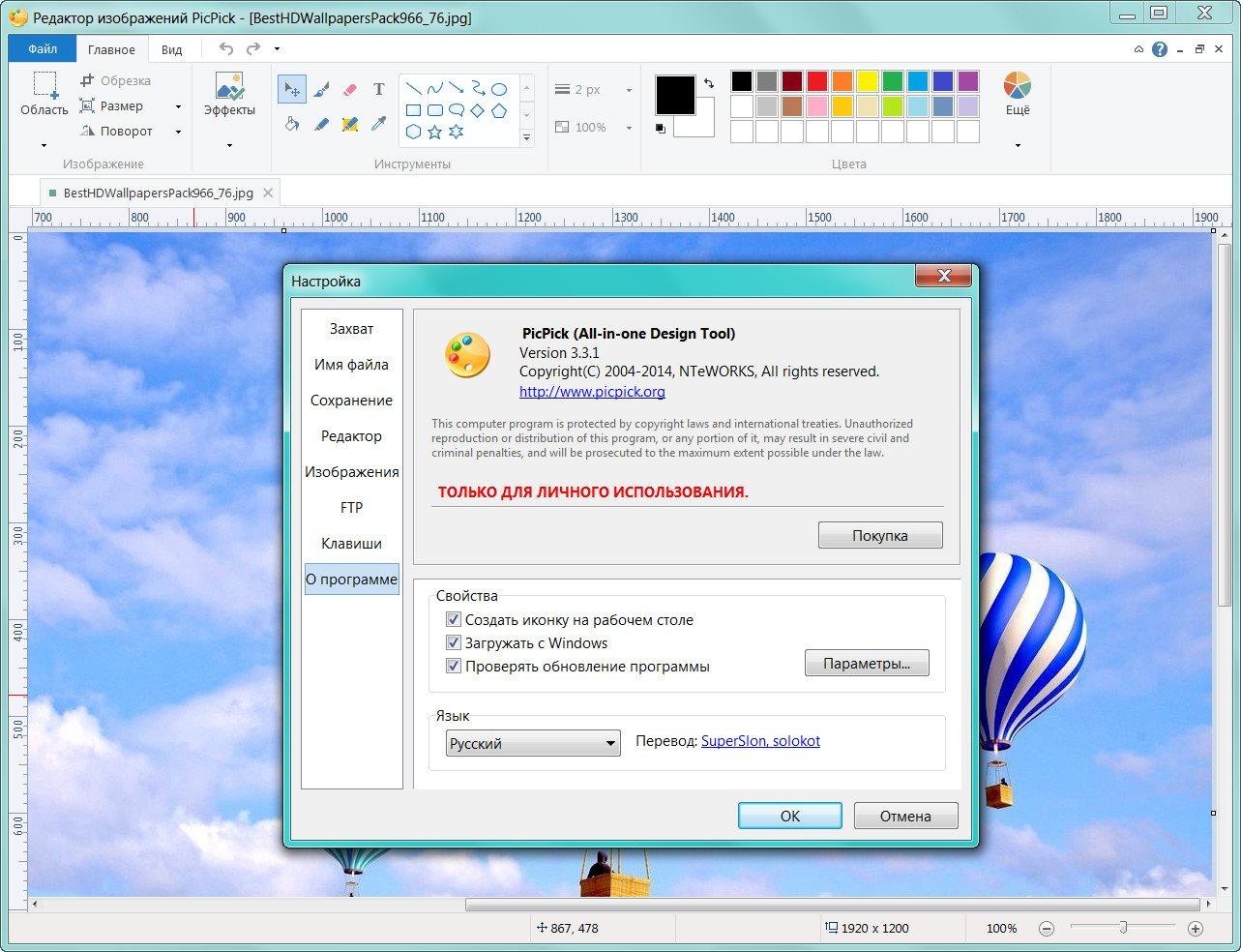
Task: Open the 100% opacity dropdown
Action: click(x=629, y=128)
